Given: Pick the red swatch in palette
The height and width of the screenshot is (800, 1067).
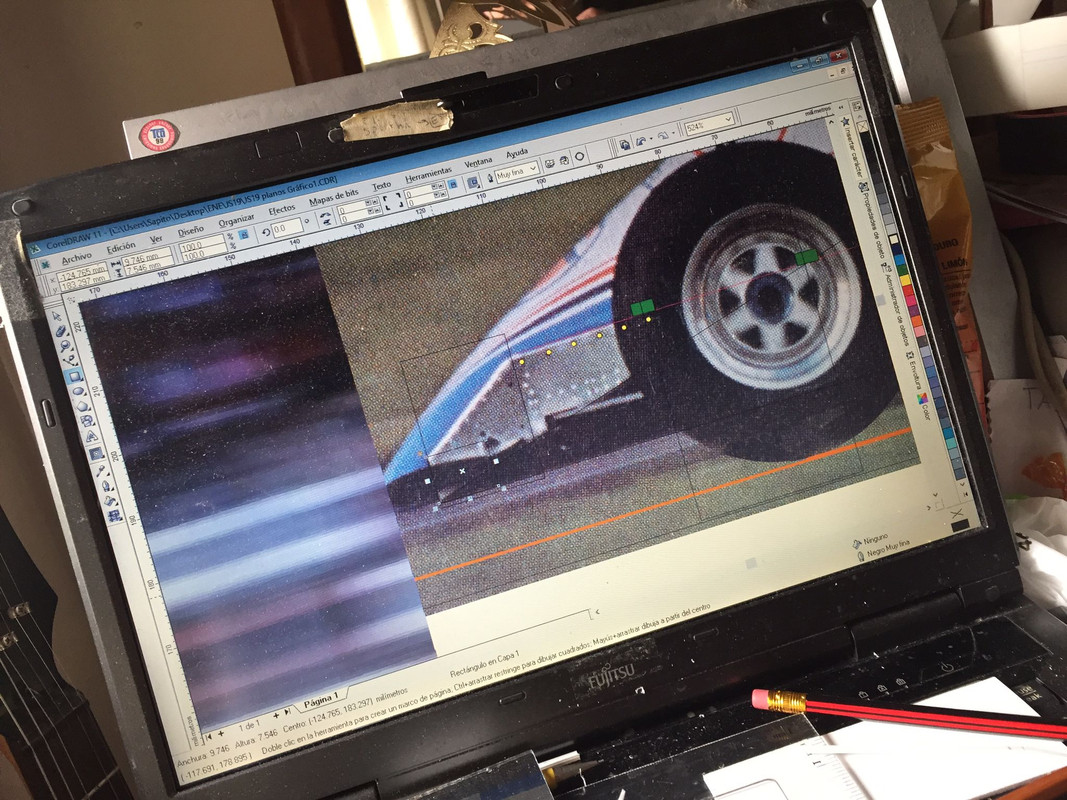Looking at the screenshot, I should click(908, 290).
